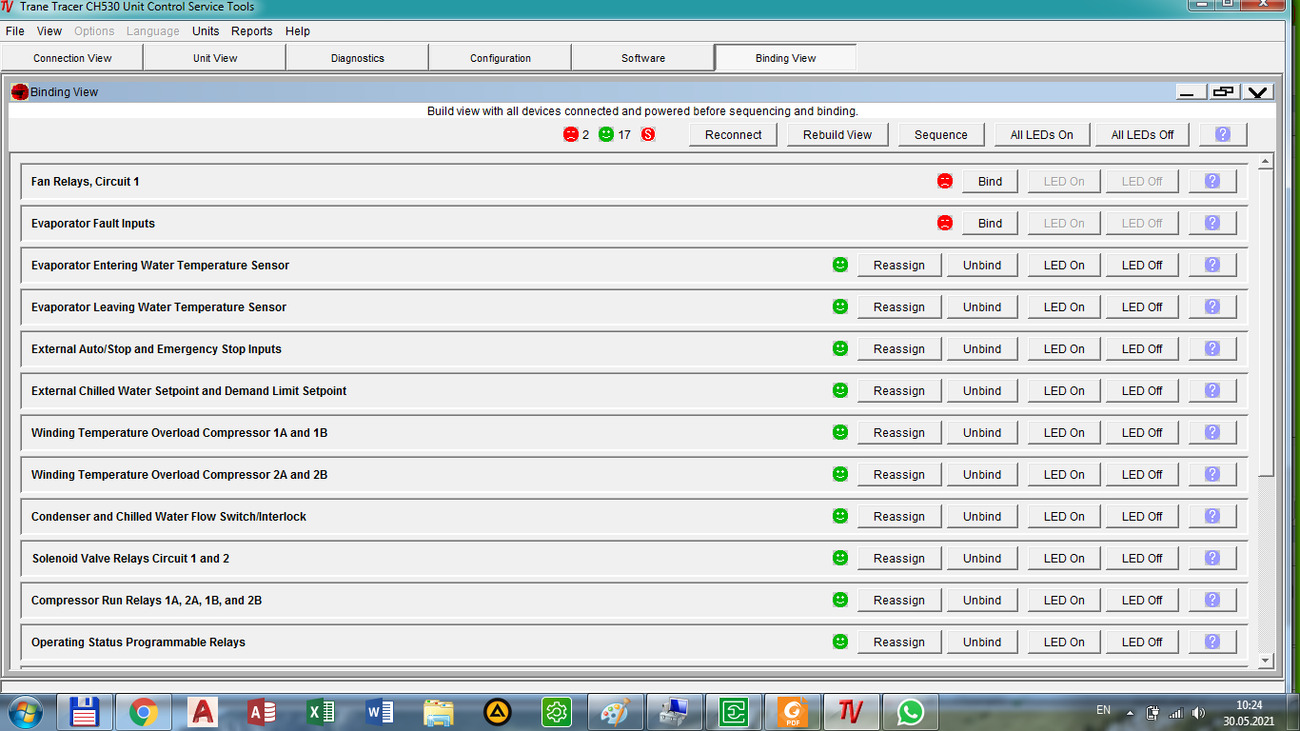Click help icon for Fan Relays, Circuit 1

(1212, 181)
